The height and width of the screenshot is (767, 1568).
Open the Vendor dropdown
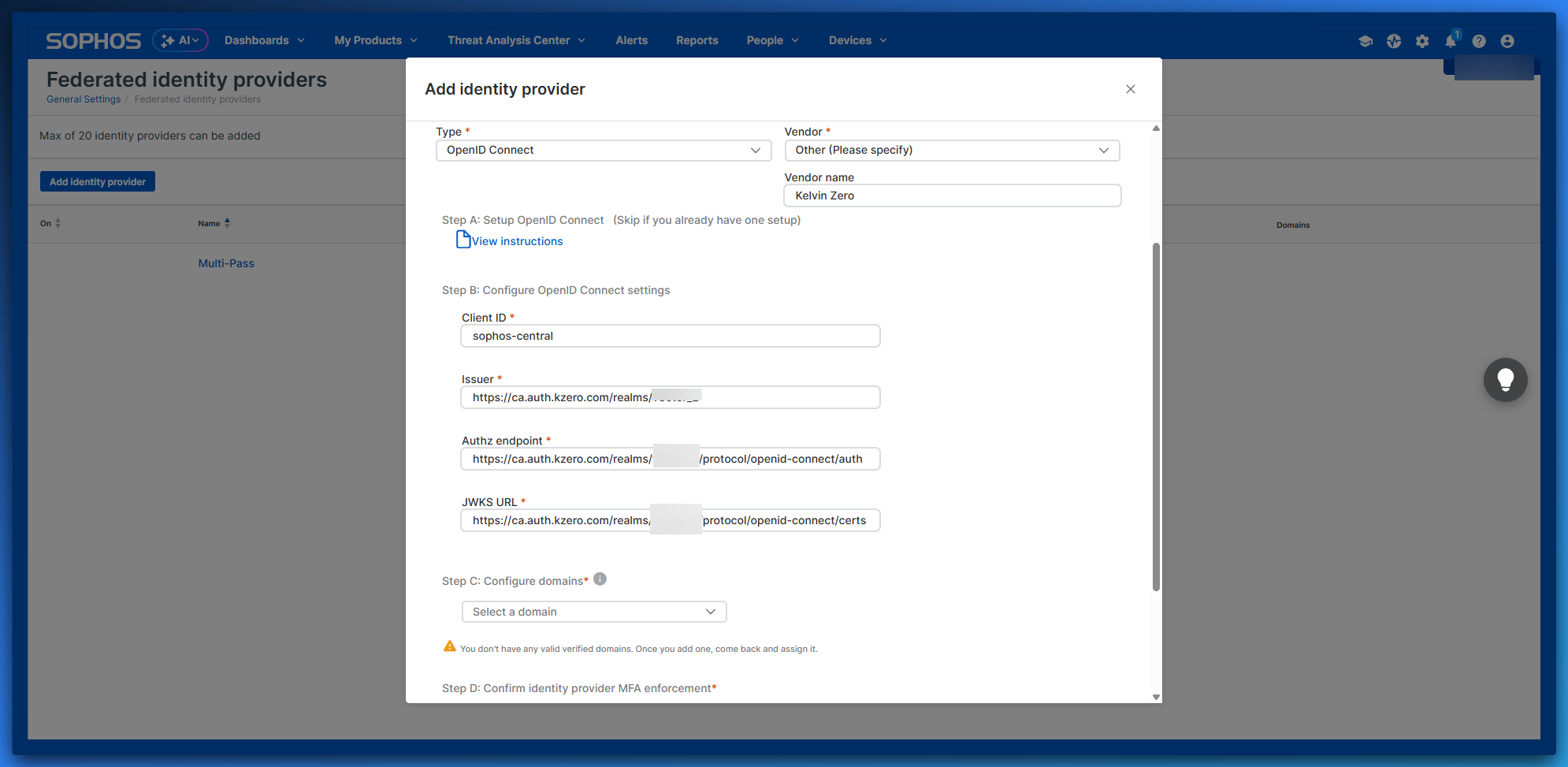point(951,151)
